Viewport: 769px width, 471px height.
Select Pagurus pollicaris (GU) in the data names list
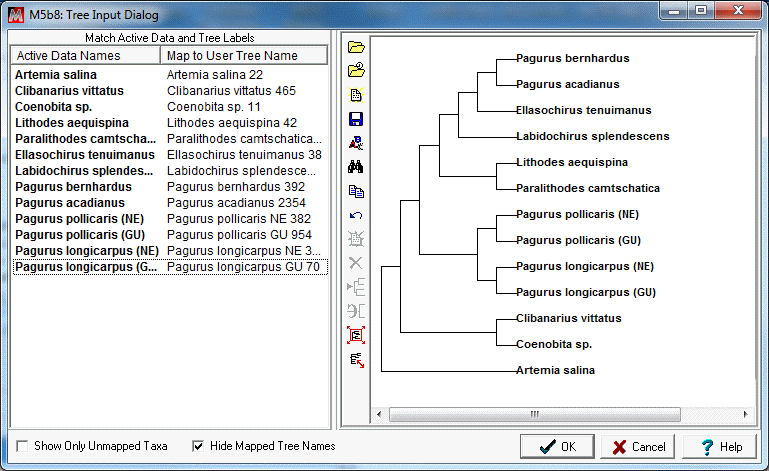point(80,235)
